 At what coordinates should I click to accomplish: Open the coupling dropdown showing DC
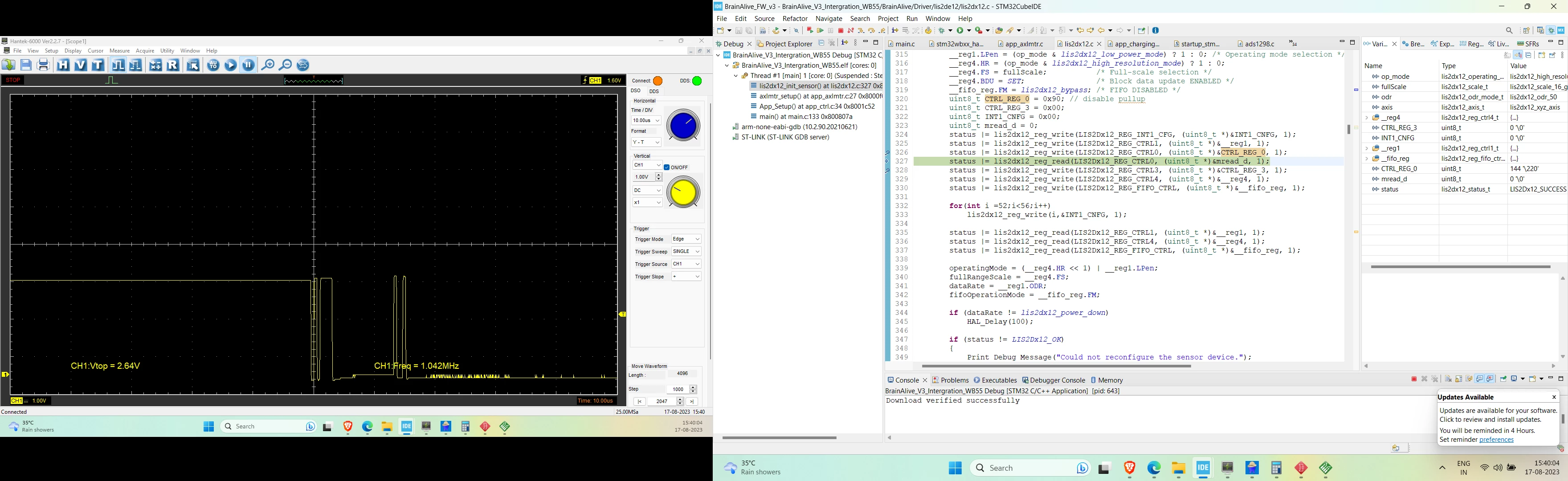[x=647, y=190]
